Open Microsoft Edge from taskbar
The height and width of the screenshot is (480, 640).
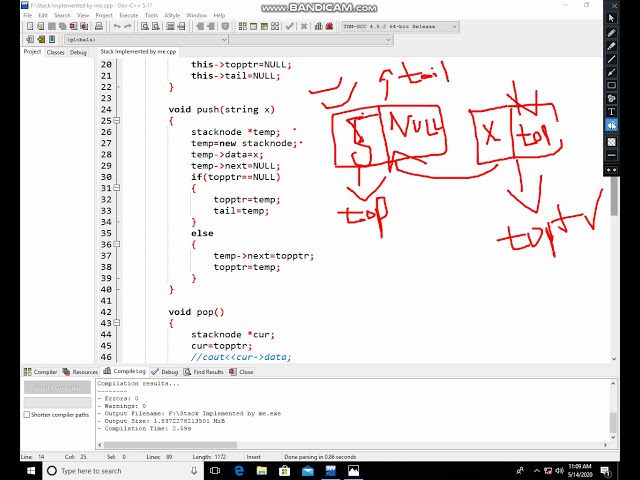(x=239, y=471)
